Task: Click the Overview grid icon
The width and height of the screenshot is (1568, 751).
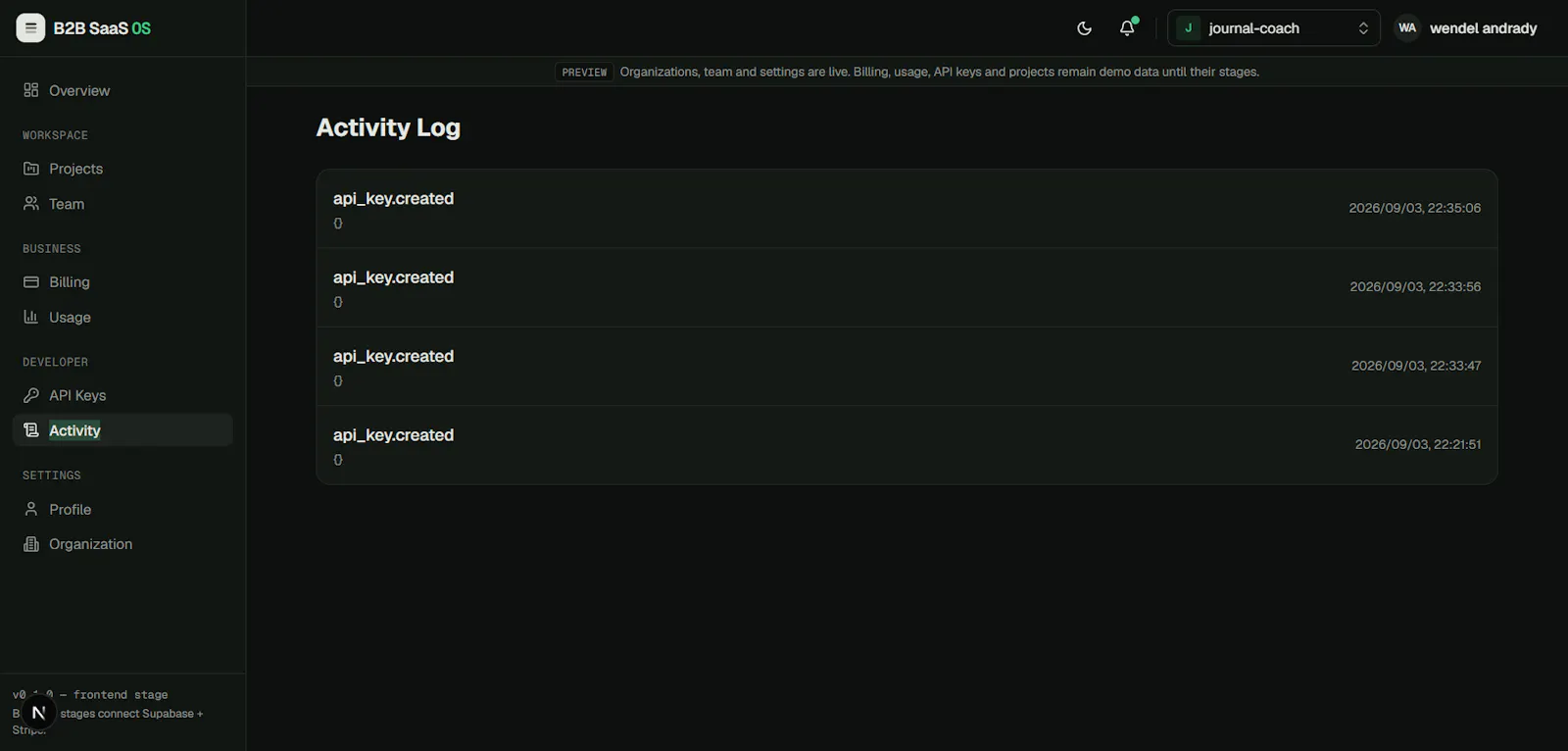Action: click(31, 90)
